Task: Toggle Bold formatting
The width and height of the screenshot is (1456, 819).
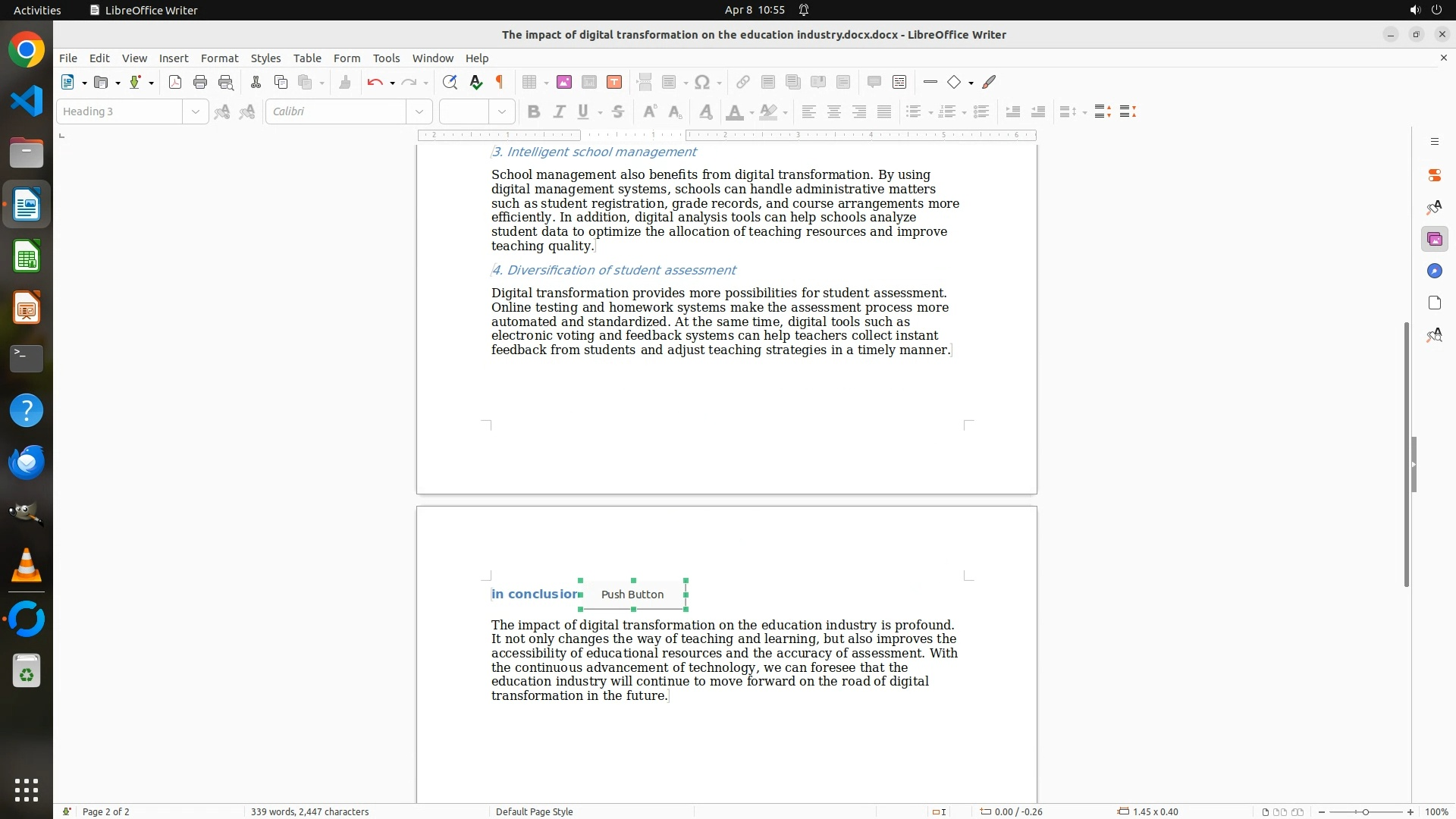Action: tap(534, 112)
